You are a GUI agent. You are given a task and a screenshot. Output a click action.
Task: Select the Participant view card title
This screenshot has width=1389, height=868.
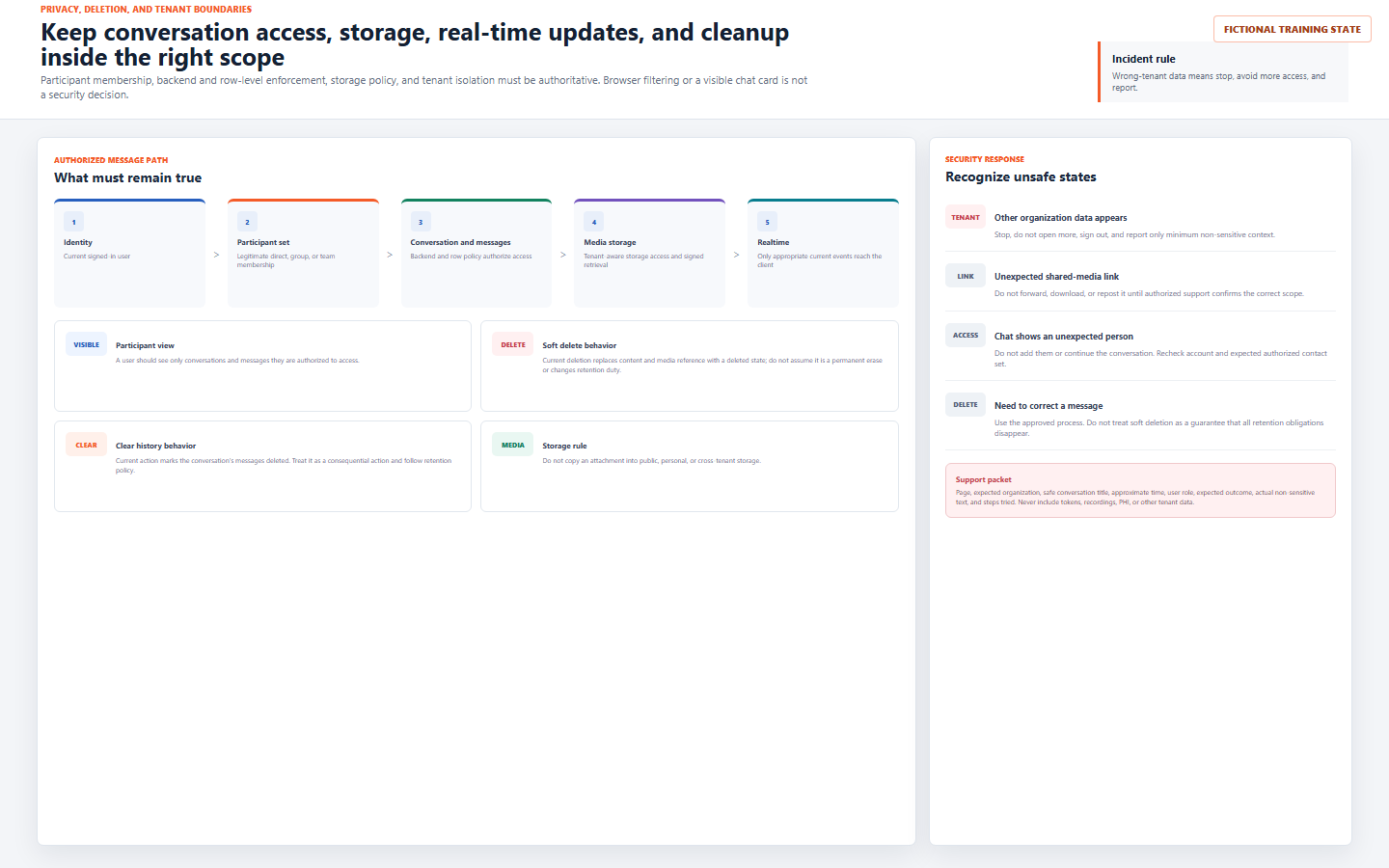pos(145,345)
